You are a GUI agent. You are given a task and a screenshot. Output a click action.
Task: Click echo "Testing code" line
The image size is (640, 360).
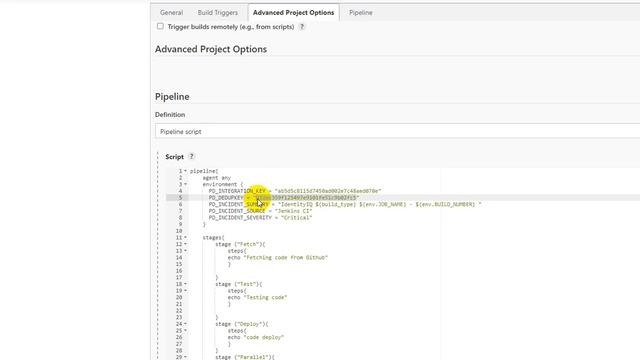(x=257, y=298)
